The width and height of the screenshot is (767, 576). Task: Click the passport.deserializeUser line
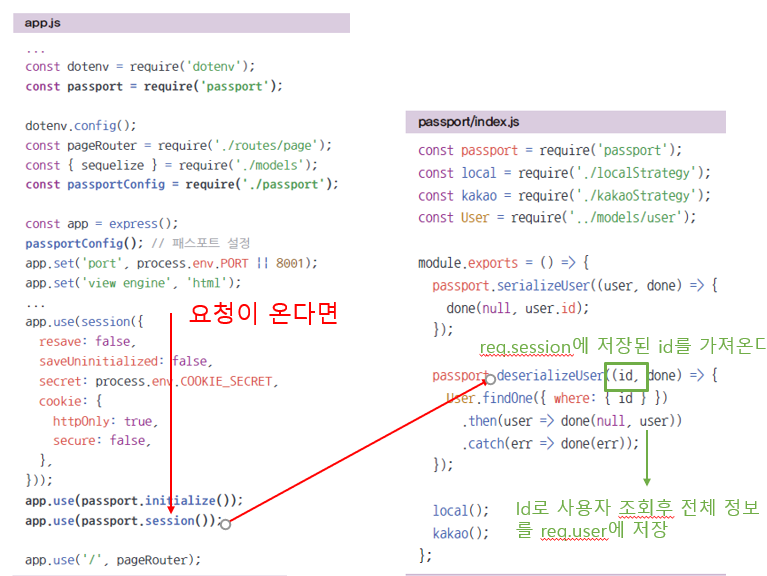coord(575,376)
